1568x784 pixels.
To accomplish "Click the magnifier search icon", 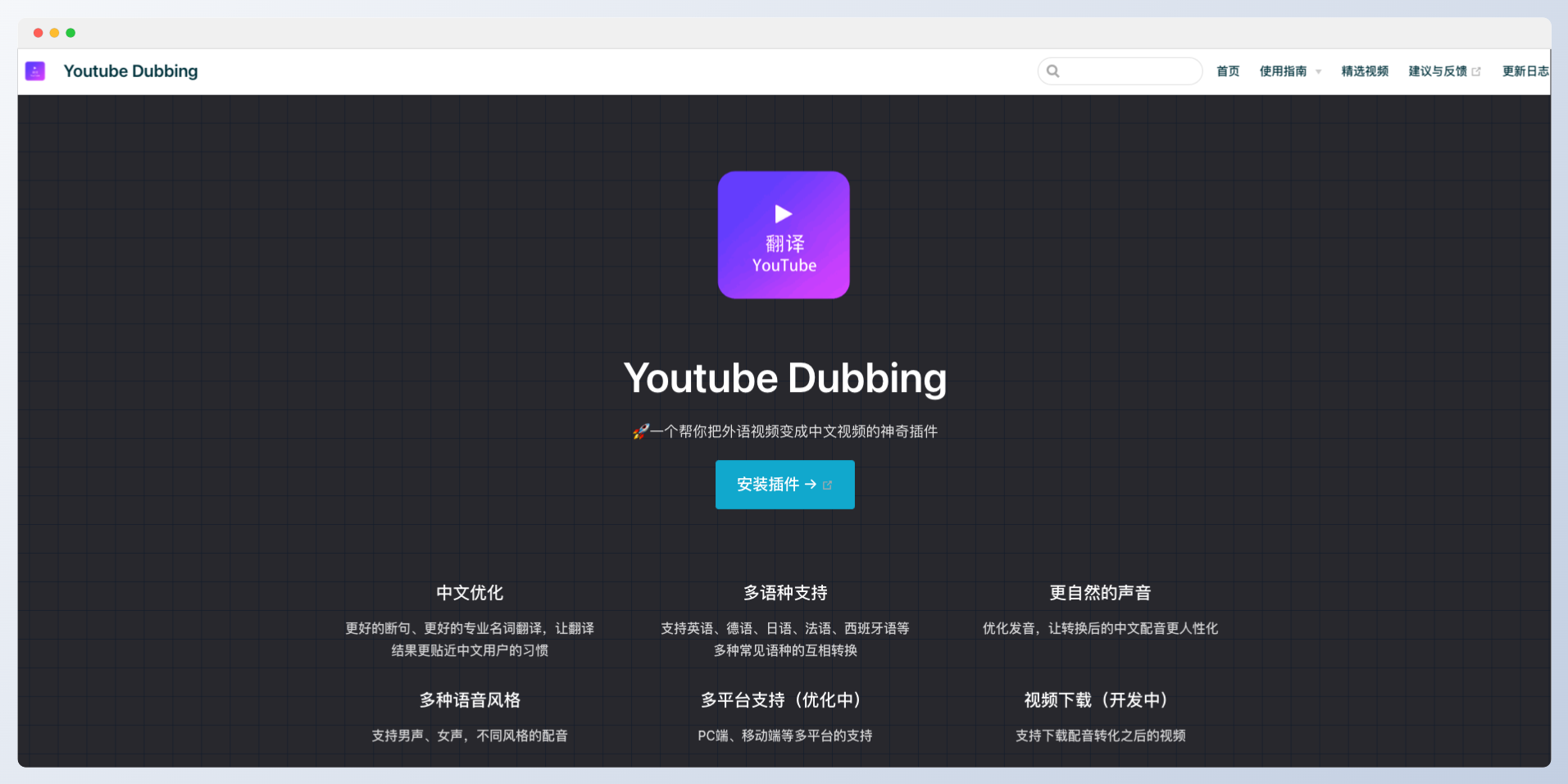I will (x=1053, y=71).
